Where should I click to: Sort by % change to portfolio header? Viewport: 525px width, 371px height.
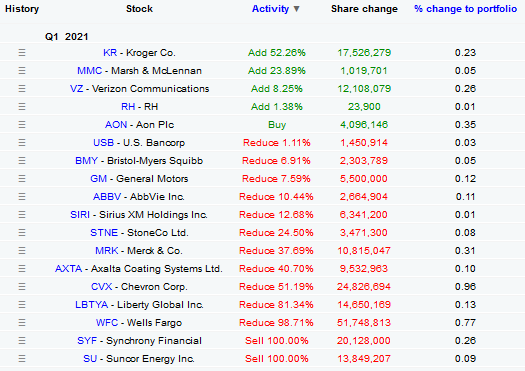point(465,9)
